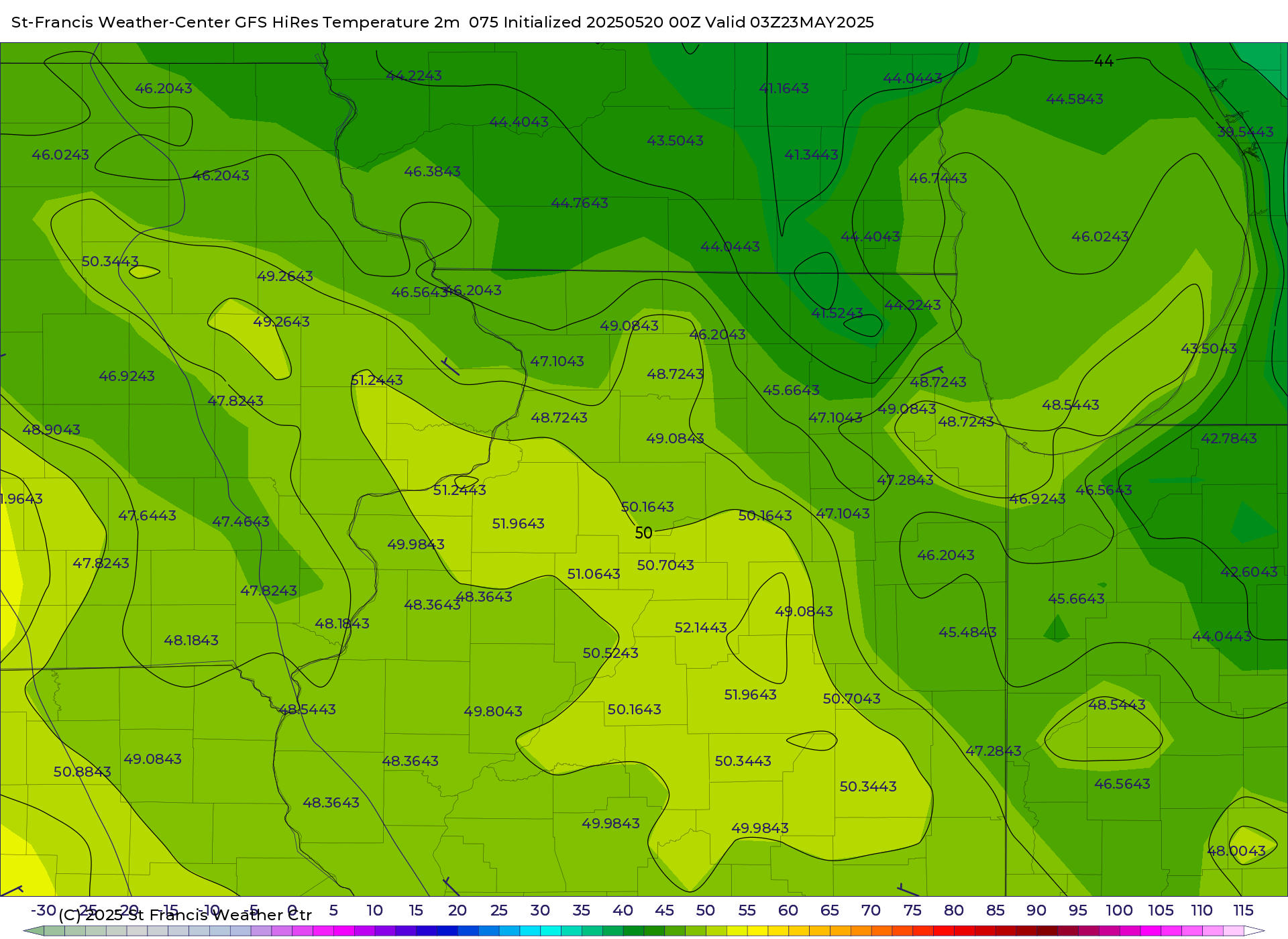This screenshot has width=1288, height=939.
Task: Click the temperature value 42.7843
Action: (x=1229, y=439)
